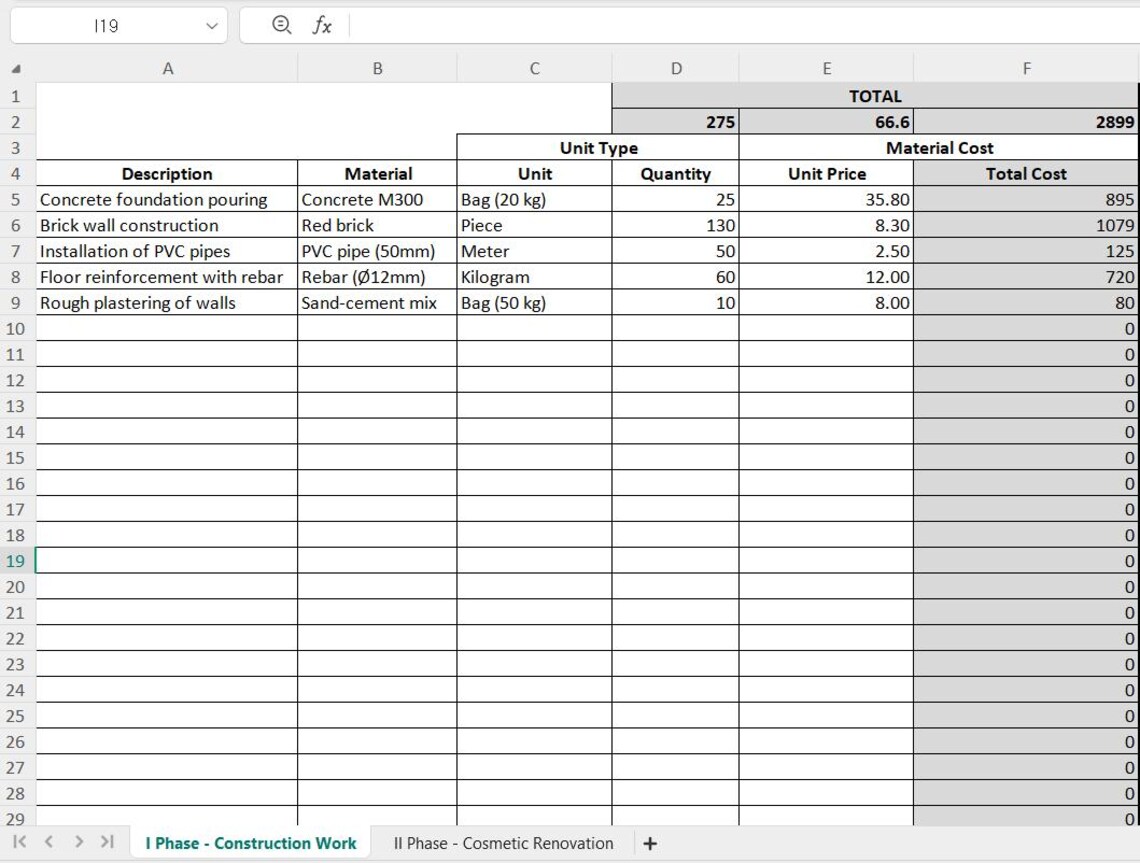Click the previous sheet navigation arrow

[47, 843]
